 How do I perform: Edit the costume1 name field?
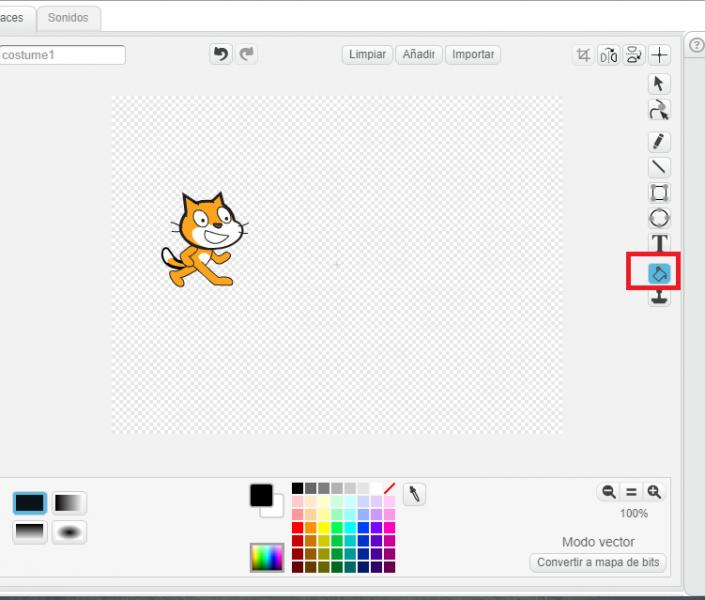pyautogui.click(x=62, y=55)
